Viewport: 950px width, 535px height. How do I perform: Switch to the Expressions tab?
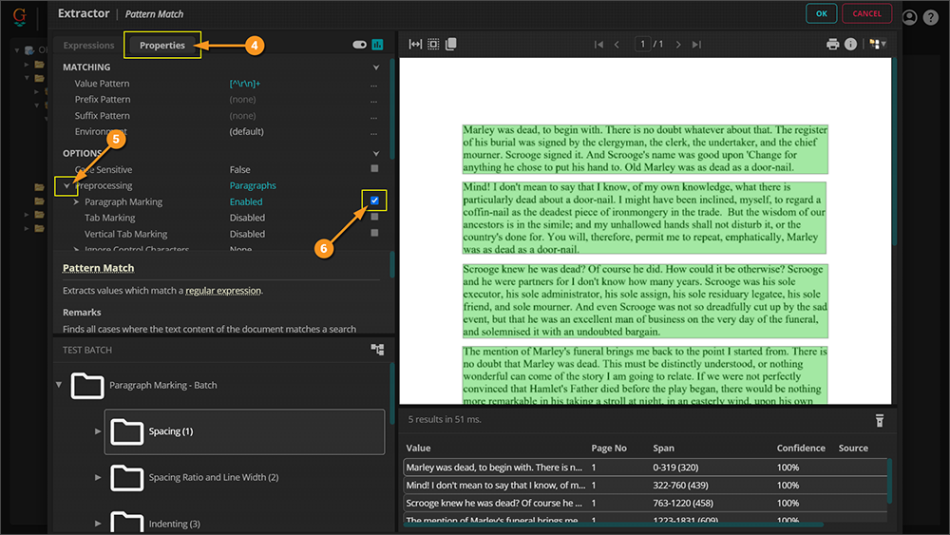[88, 45]
